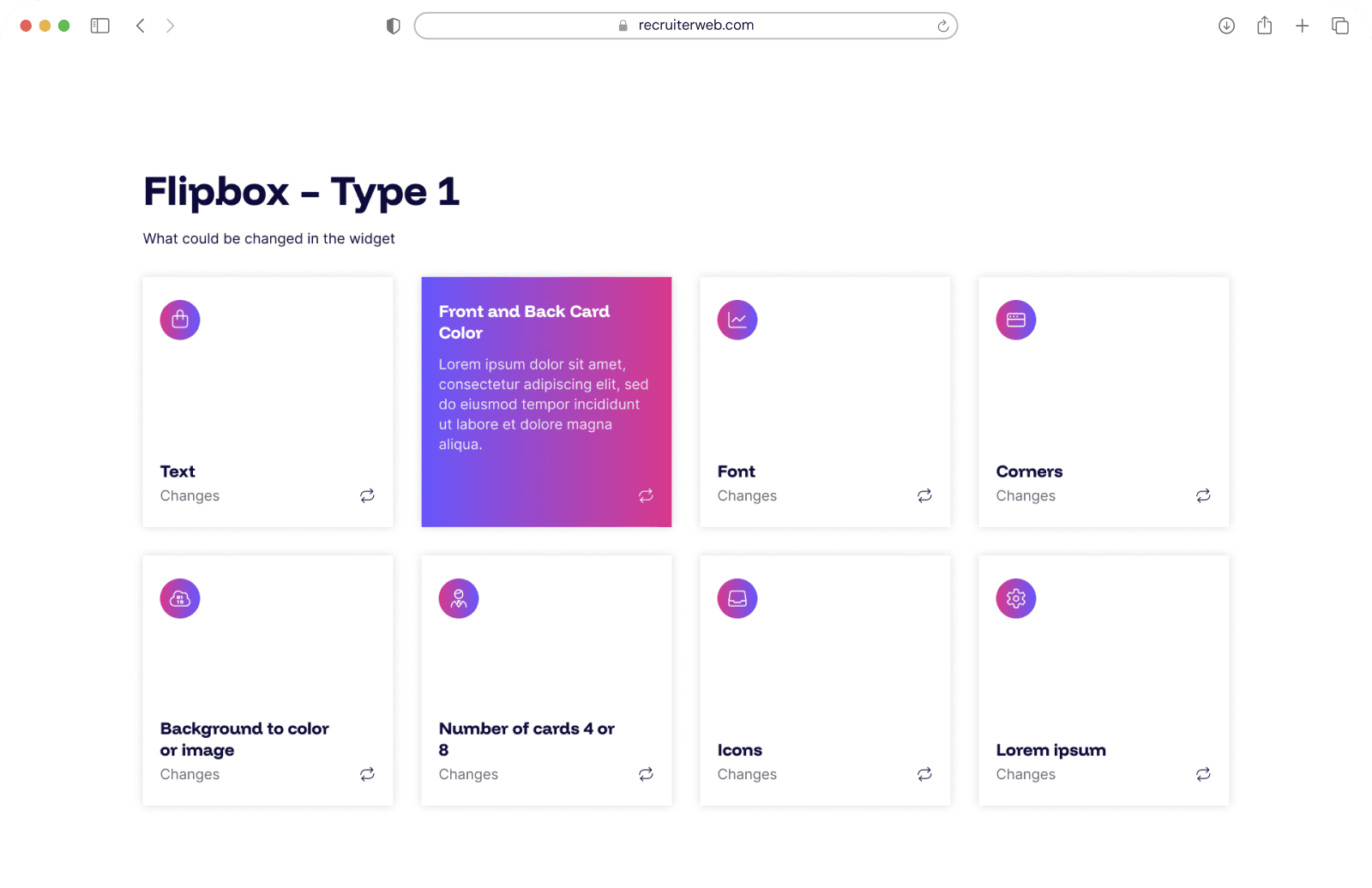1372x888 pixels.
Task: Click the shopping bag icon on the Text card
Action: (x=179, y=319)
